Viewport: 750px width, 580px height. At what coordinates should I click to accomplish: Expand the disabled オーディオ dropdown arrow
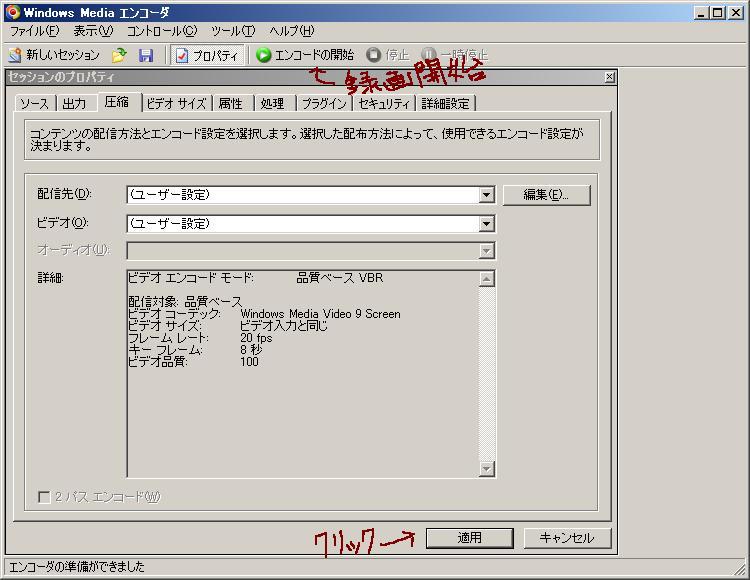(486, 251)
